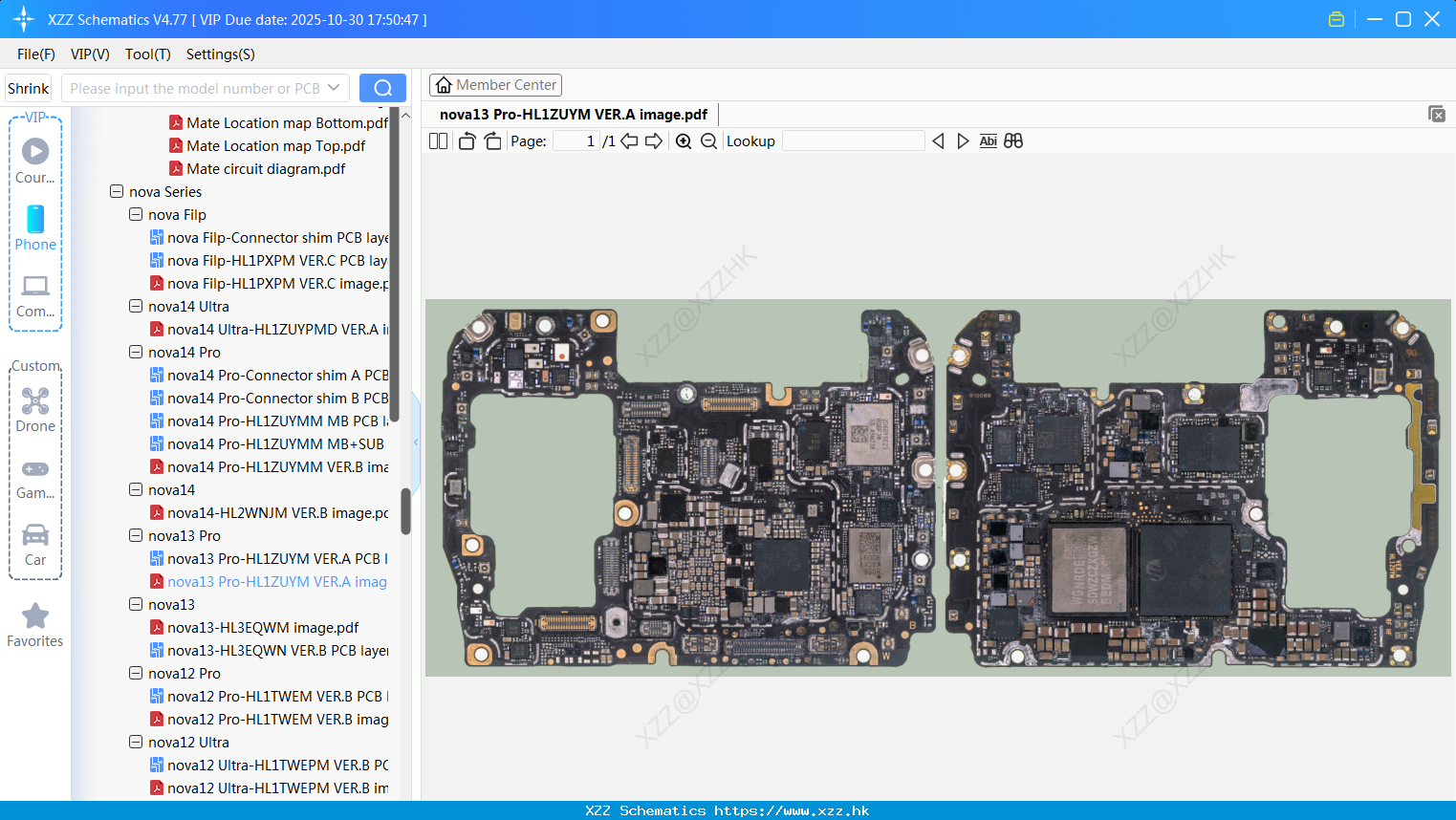The image size is (1456, 820).
Task: Collapse the nova12 Pro tree node
Action: pos(136,673)
